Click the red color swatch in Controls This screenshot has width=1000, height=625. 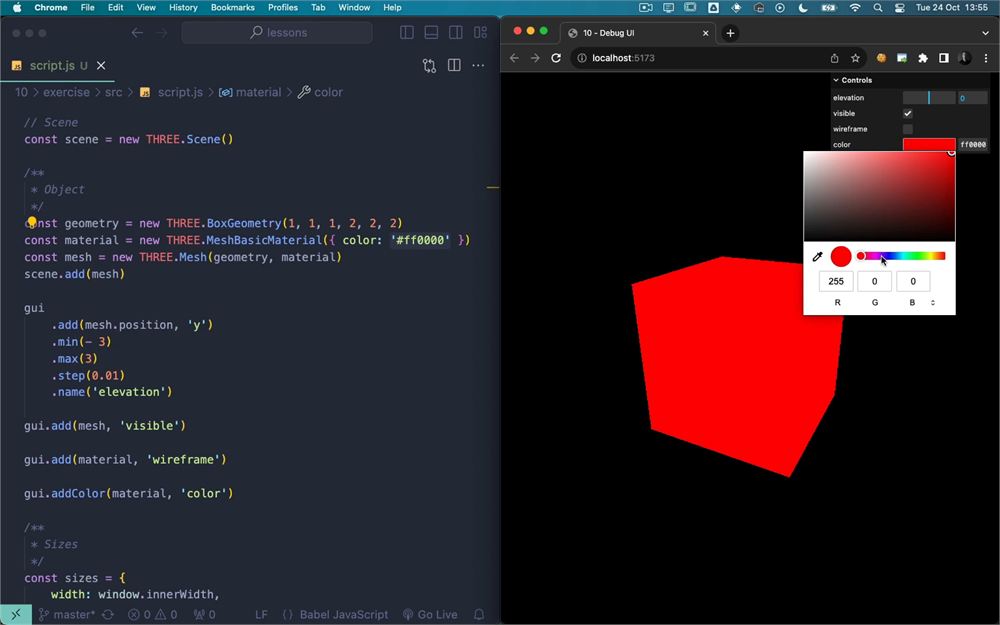[929, 145]
